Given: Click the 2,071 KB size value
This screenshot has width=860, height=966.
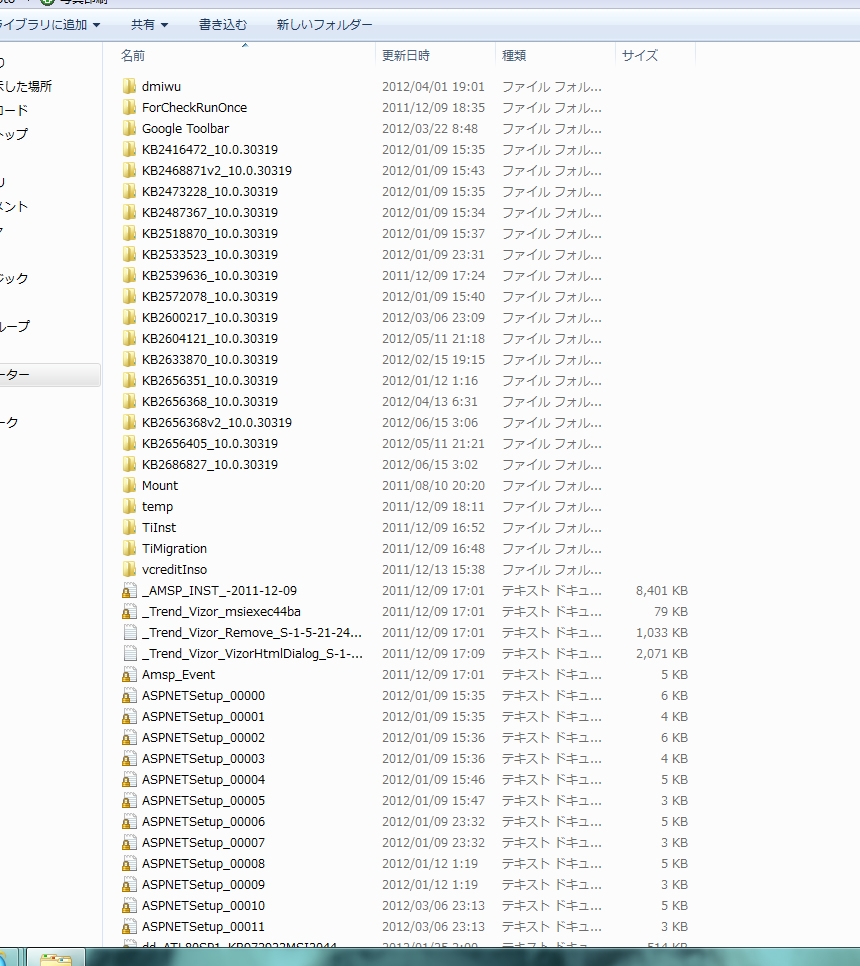Looking at the screenshot, I should coord(662,653).
